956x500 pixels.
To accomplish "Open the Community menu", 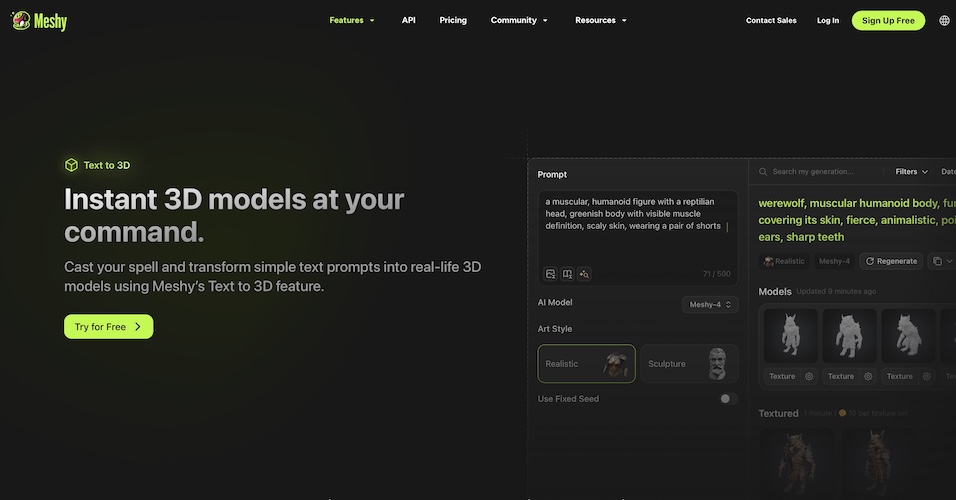I will (519, 20).
